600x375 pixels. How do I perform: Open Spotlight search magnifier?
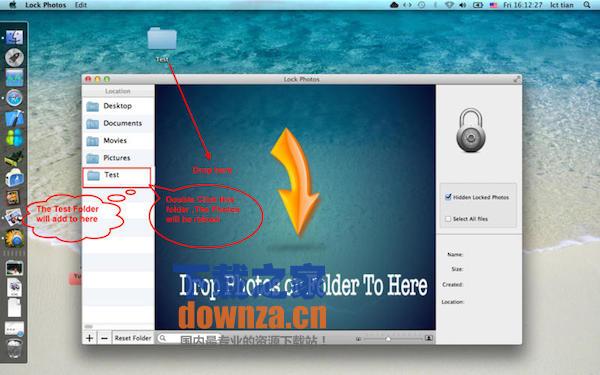(587, 5)
